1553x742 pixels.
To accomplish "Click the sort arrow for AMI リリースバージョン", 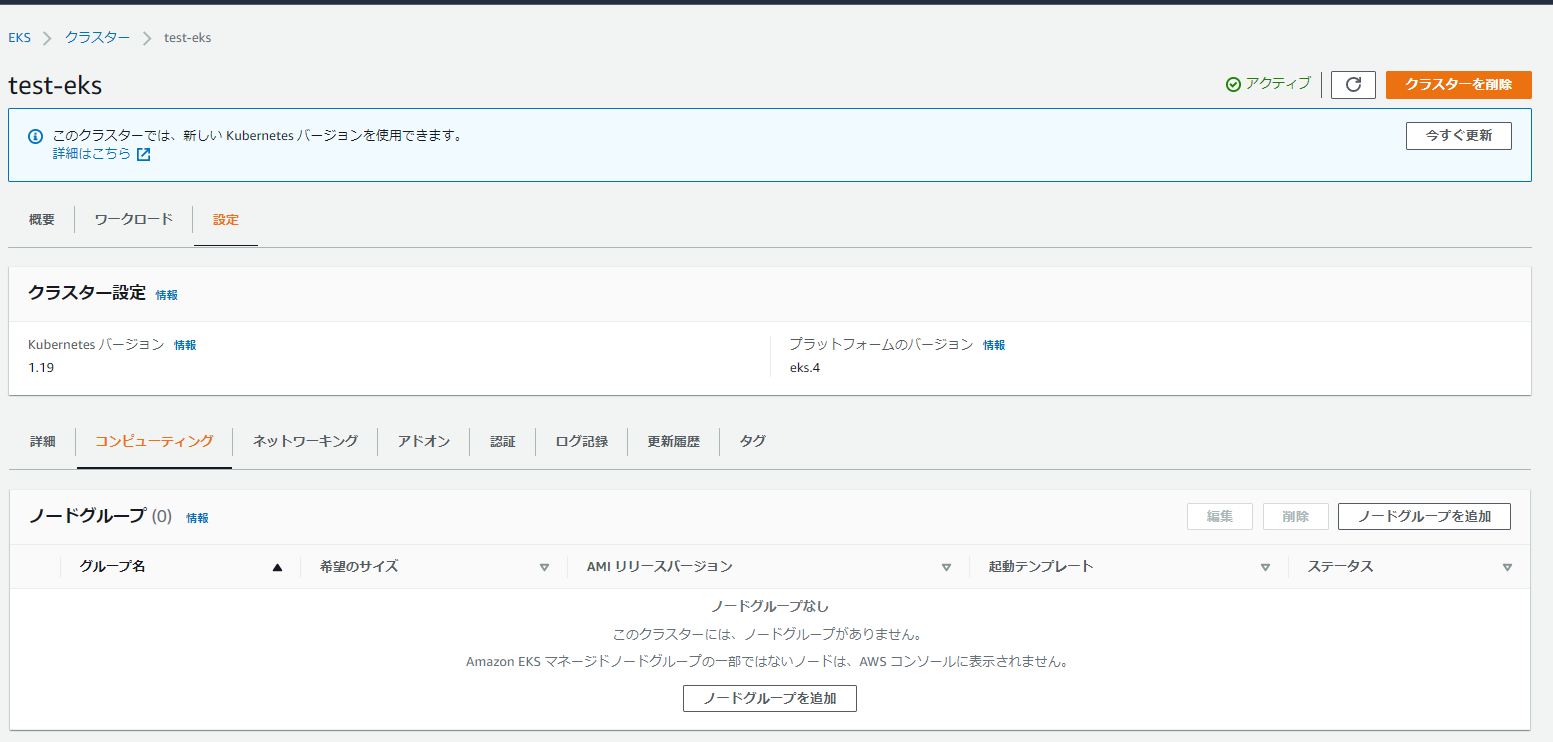I will [x=946, y=567].
